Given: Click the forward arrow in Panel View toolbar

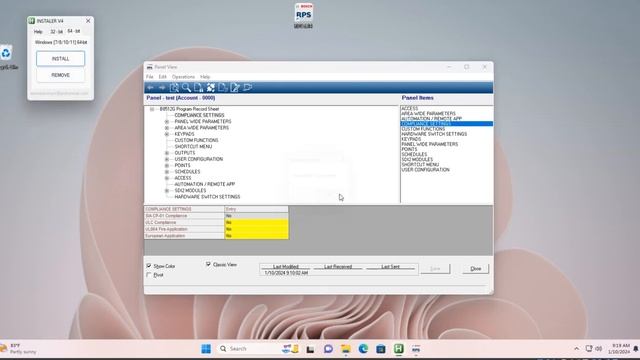Looking at the screenshot, I should click(x=162, y=87).
